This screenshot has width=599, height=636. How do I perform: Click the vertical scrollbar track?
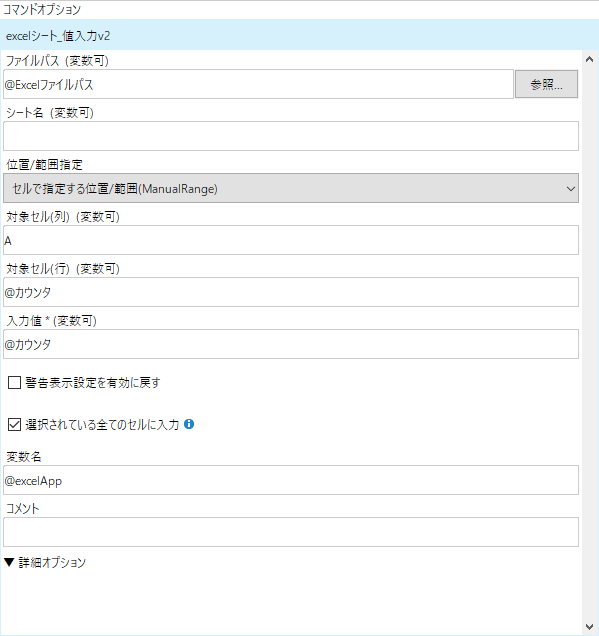[590, 343]
